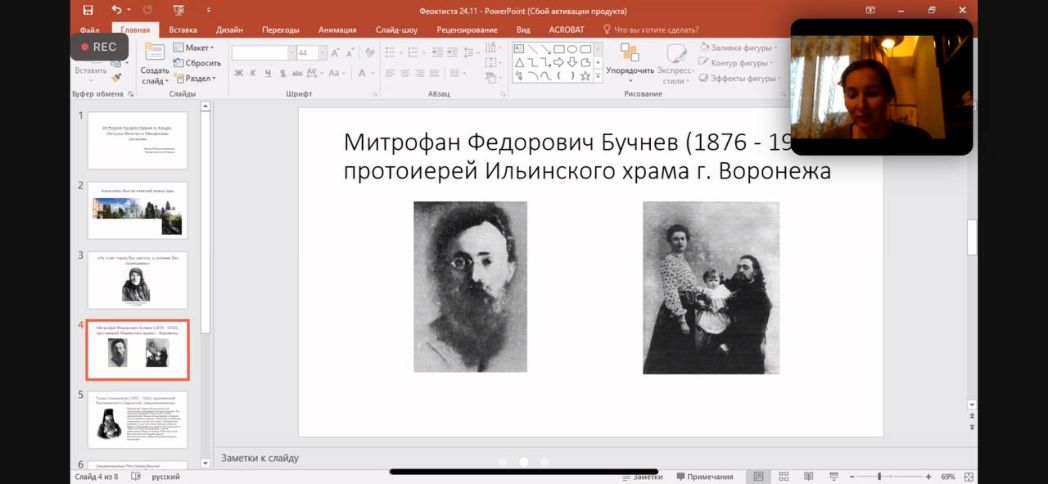This screenshot has width=1048, height=484.
Task: Open the font size dropdown showing 44
Action: 321,53
